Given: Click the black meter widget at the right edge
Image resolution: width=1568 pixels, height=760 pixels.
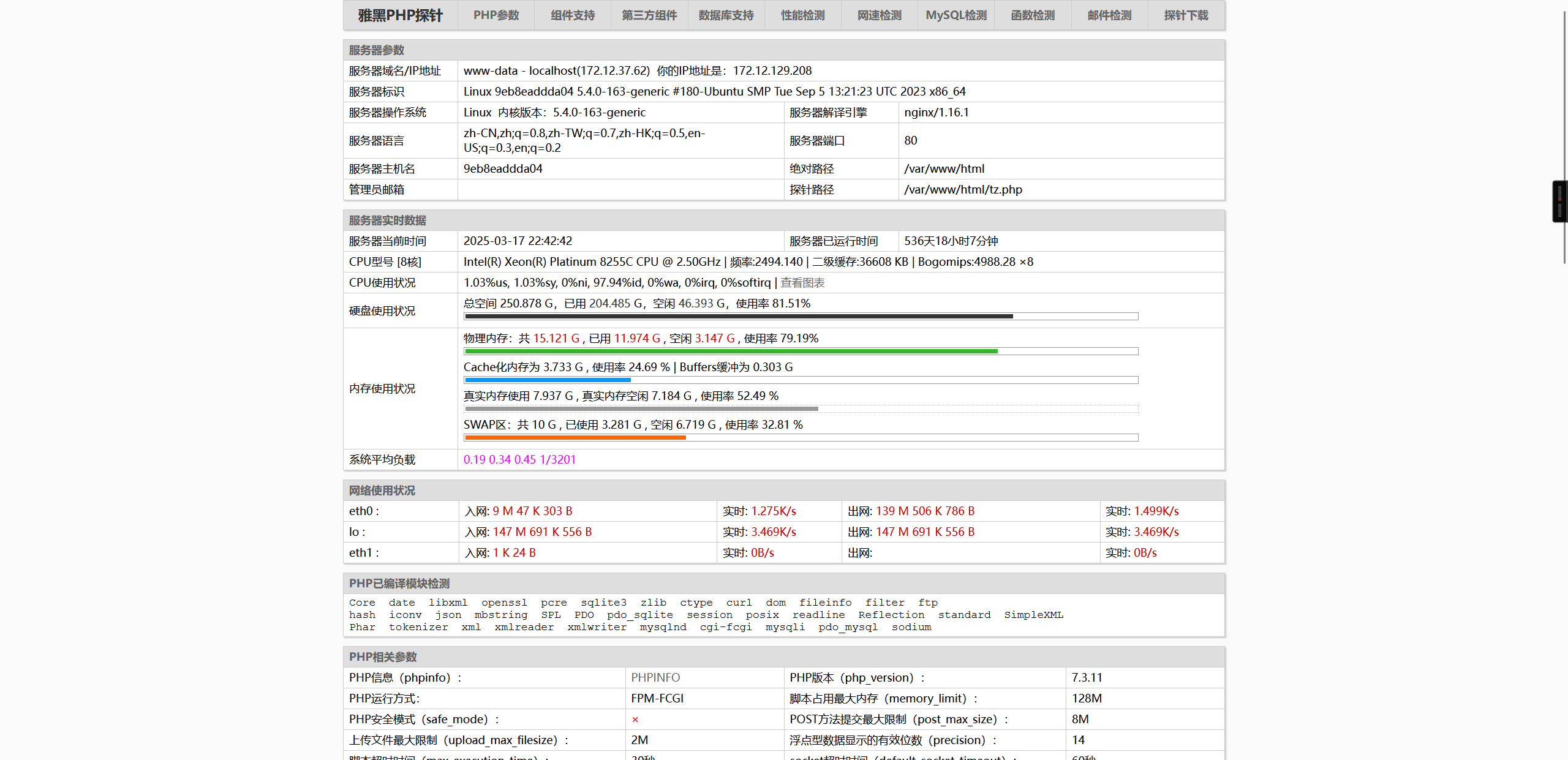Looking at the screenshot, I should (1559, 201).
